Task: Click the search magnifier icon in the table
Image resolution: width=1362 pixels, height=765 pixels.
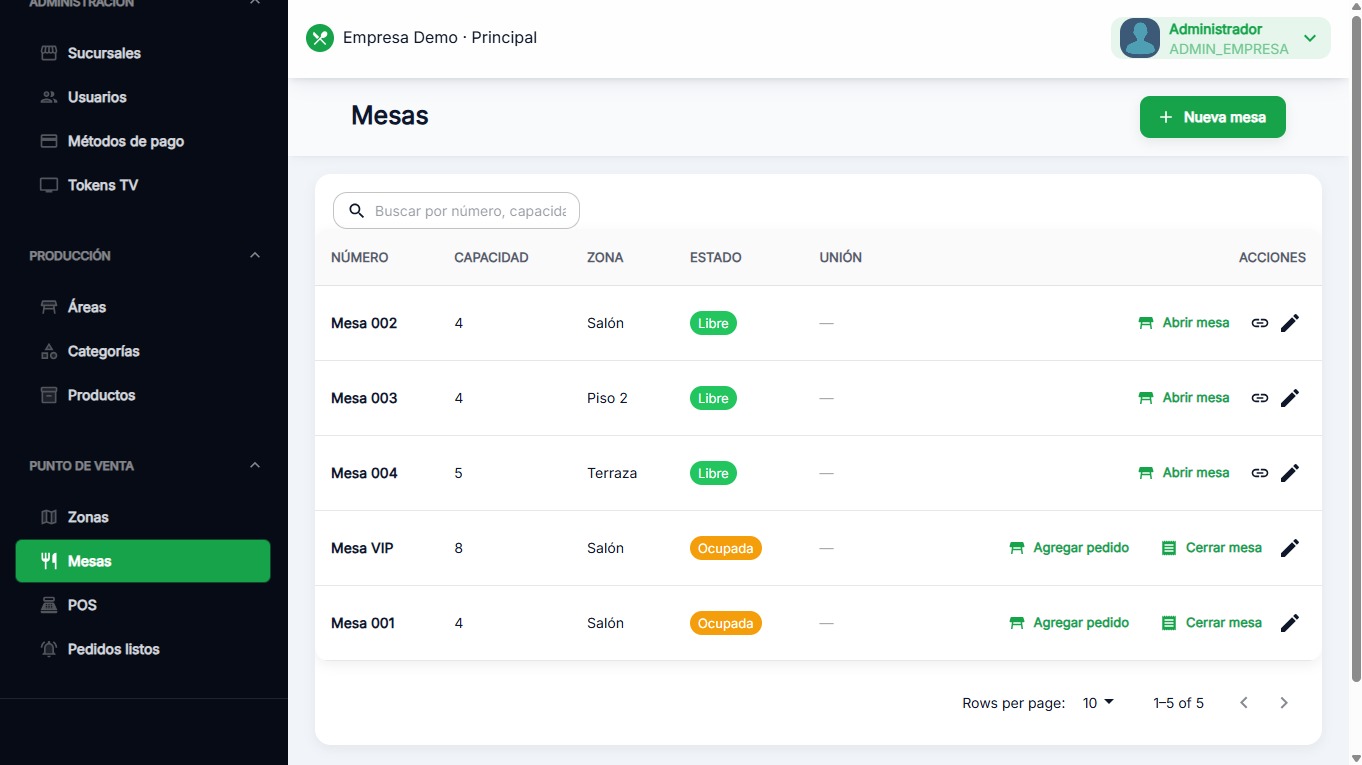Action: pyautogui.click(x=357, y=211)
